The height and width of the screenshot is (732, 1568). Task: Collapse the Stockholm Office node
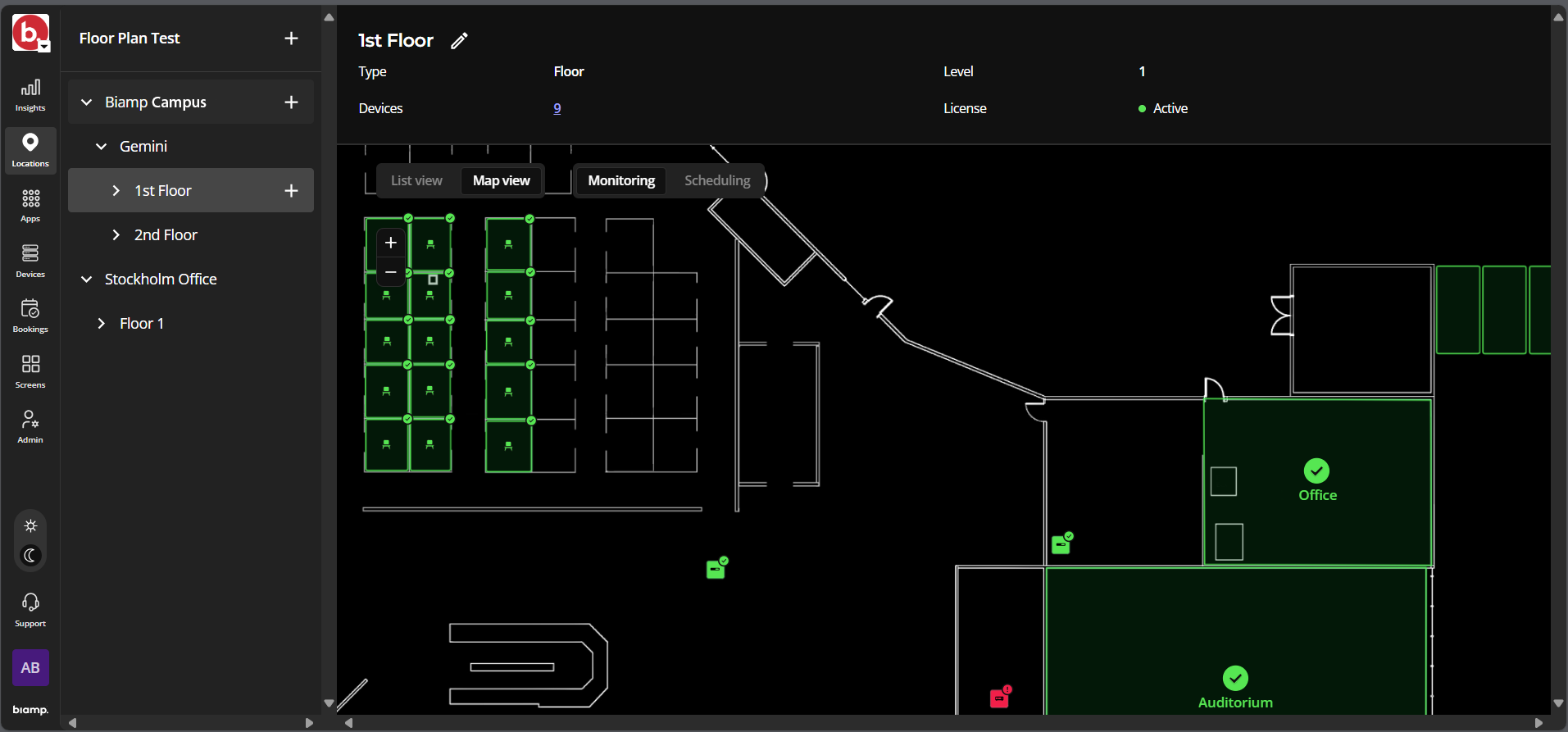pyautogui.click(x=86, y=280)
